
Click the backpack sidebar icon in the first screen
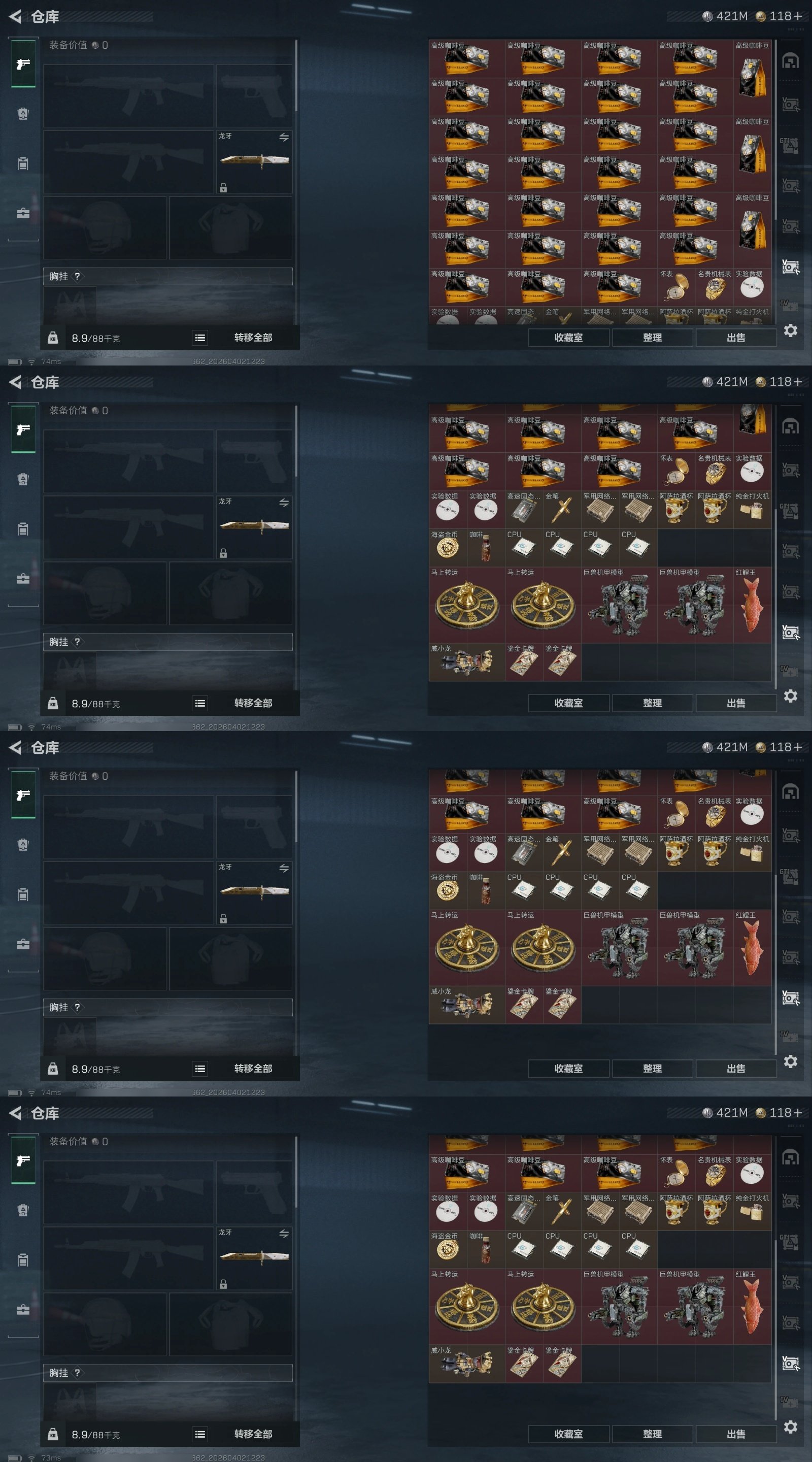[x=23, y=114]
